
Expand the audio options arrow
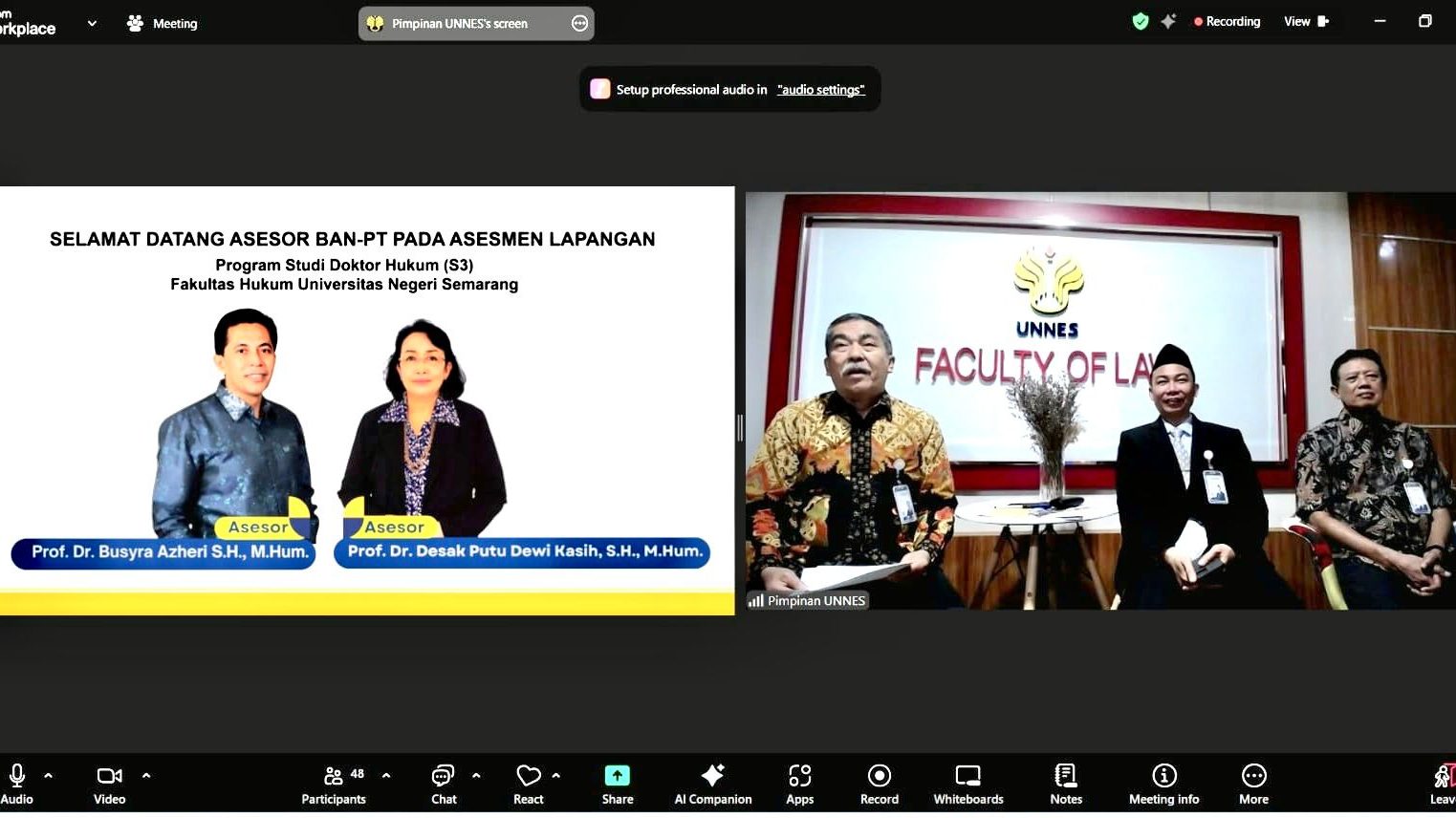(49, 776)
